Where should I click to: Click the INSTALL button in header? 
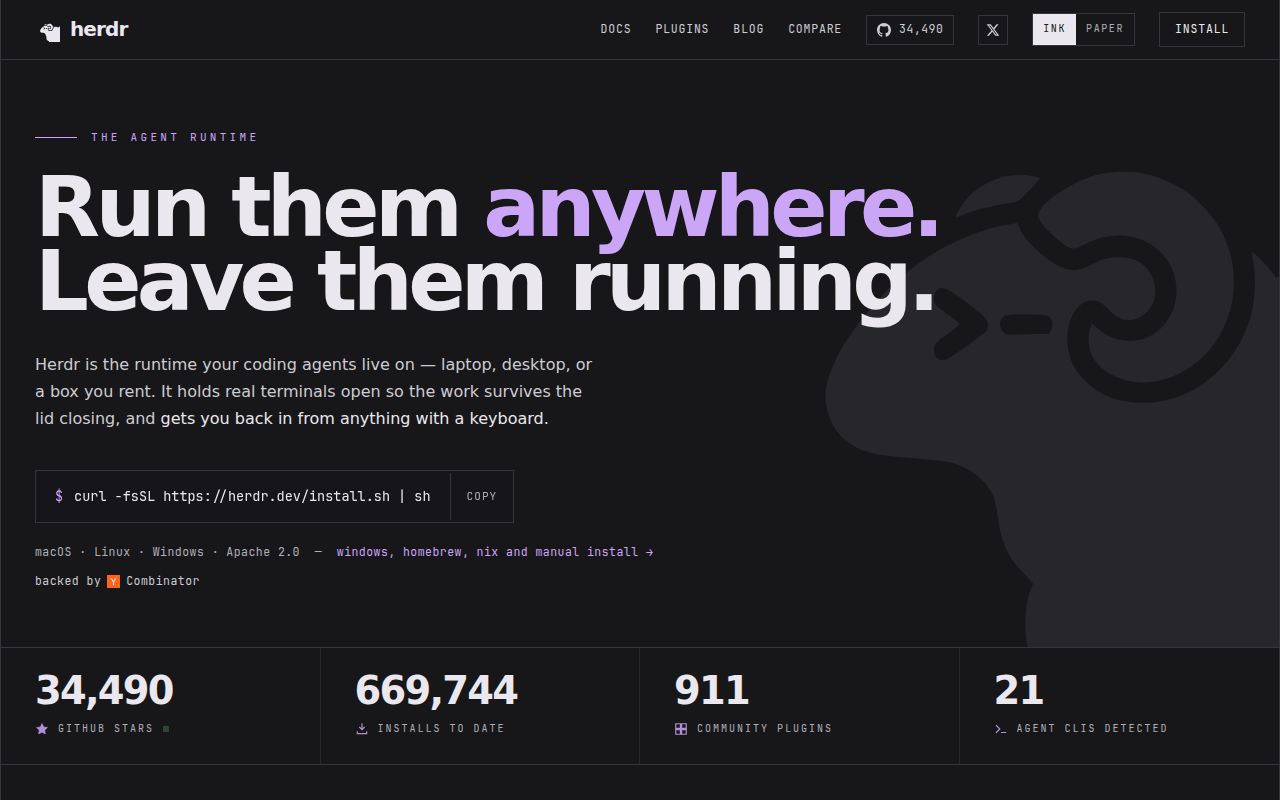pyautogui.click(x=1202, y=29)
